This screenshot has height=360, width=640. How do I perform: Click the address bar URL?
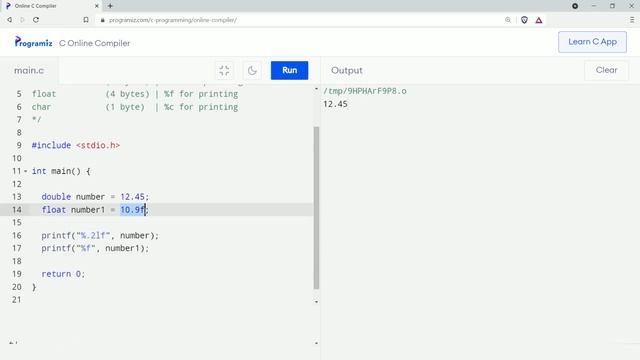pyautogui.click(x=173, y=20)
